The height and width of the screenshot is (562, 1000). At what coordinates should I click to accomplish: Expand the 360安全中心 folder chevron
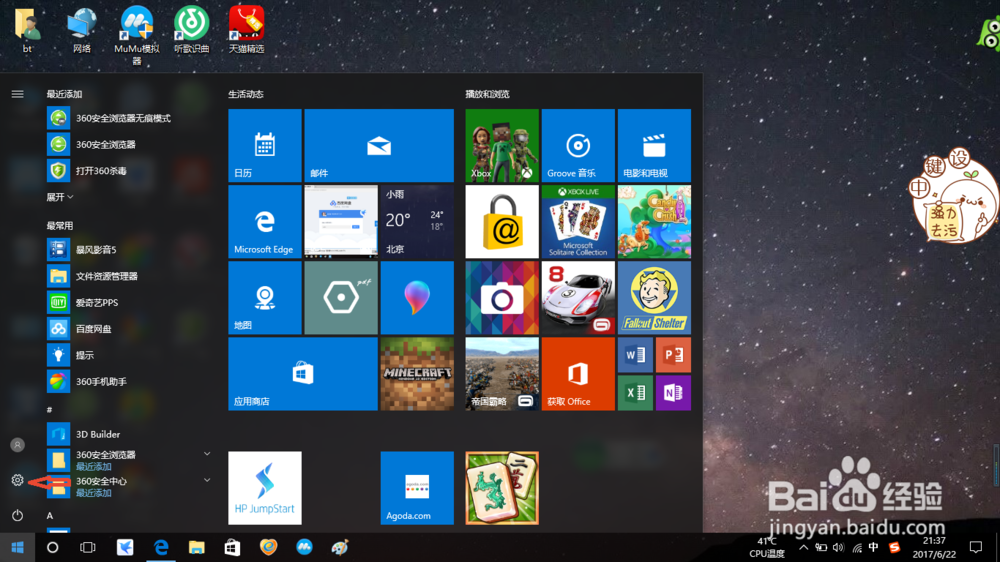point(207,480)
